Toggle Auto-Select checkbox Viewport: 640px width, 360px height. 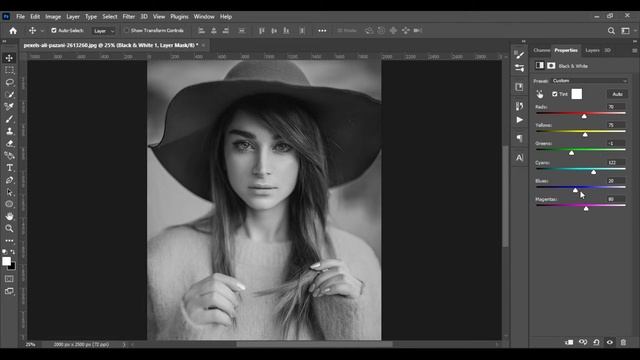tap(53, 31)
